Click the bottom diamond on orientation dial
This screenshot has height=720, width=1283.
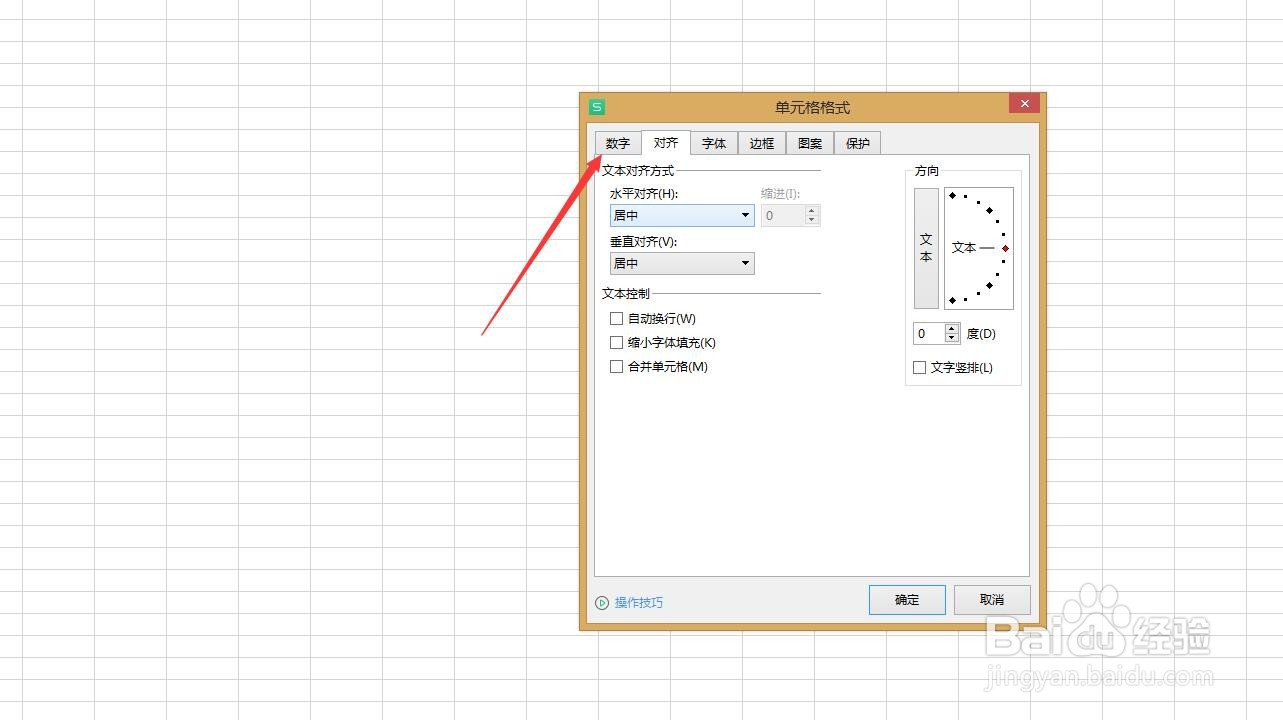(952, 300)
